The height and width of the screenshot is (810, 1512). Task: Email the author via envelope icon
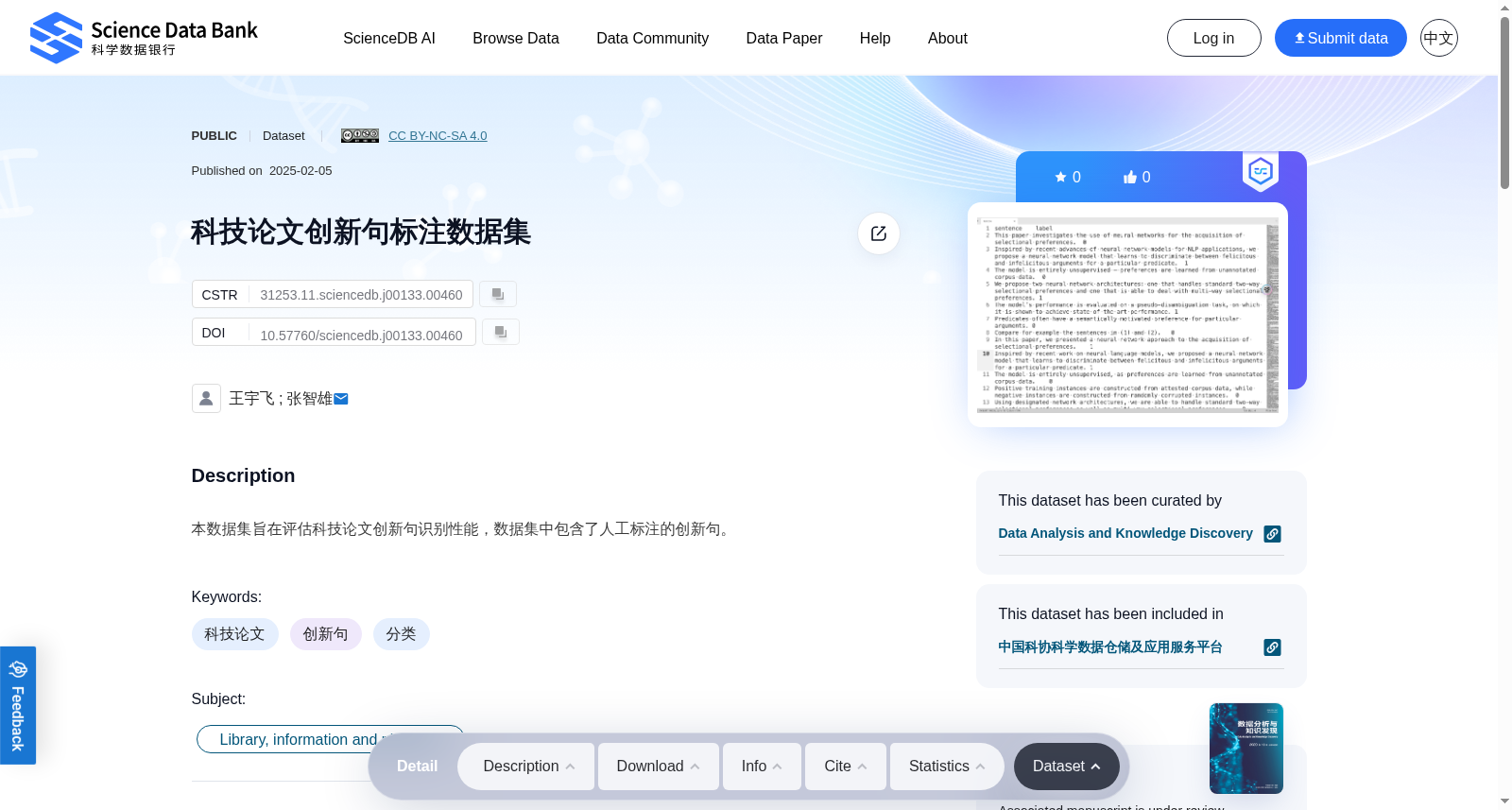click(341, 399)
